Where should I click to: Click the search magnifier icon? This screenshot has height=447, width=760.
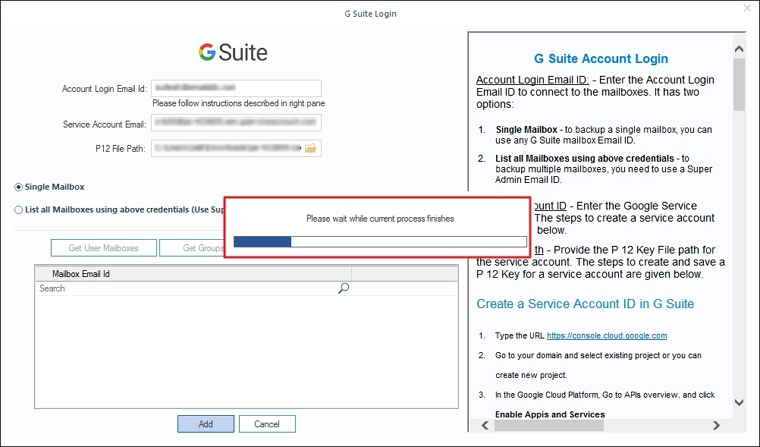click(343, 288)
